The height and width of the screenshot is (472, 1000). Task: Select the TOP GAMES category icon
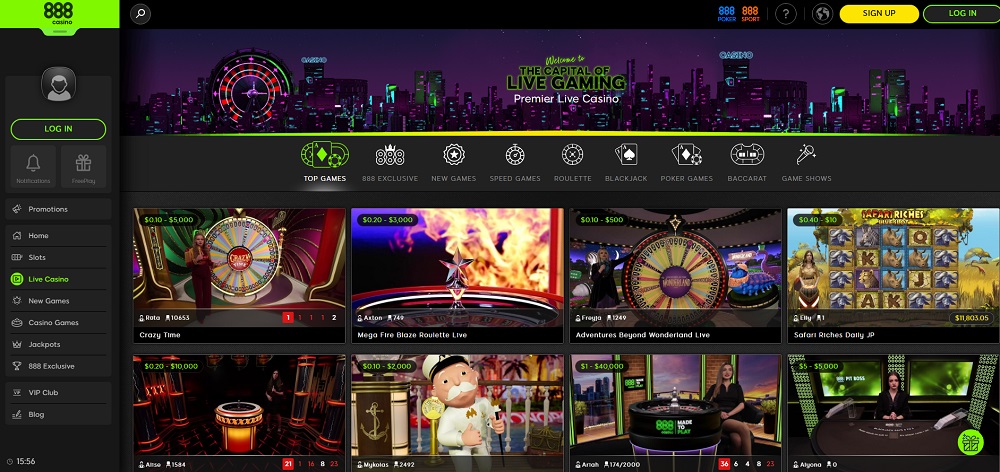[325, 155]
